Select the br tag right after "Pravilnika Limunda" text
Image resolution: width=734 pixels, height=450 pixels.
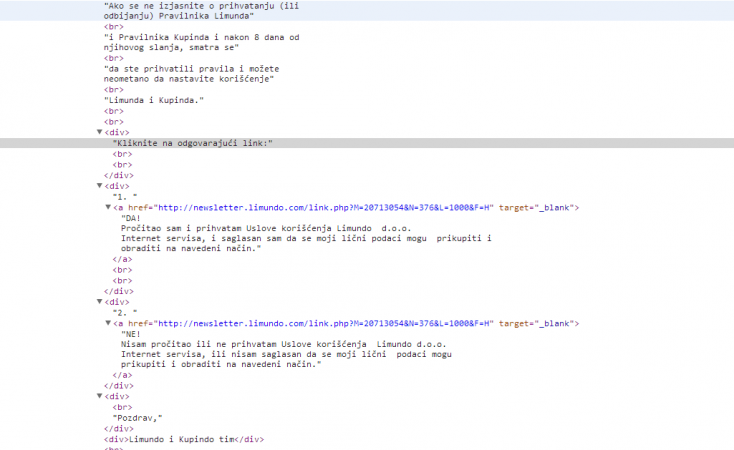114,27
